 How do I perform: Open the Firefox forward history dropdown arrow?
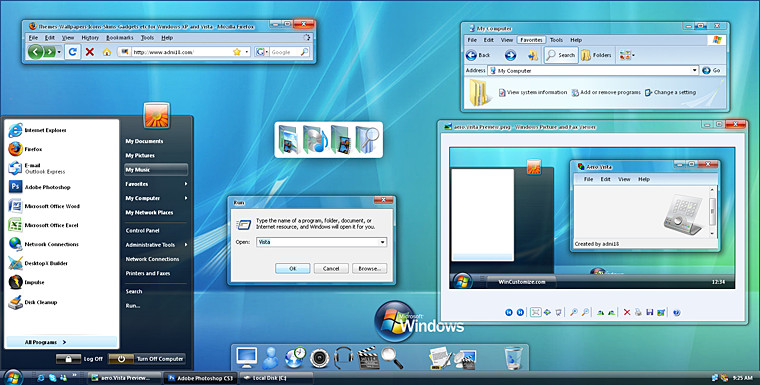click(60, 52)
